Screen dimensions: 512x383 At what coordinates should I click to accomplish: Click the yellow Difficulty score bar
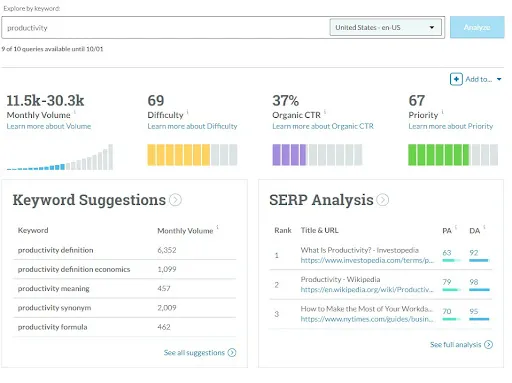click(192, 155)
